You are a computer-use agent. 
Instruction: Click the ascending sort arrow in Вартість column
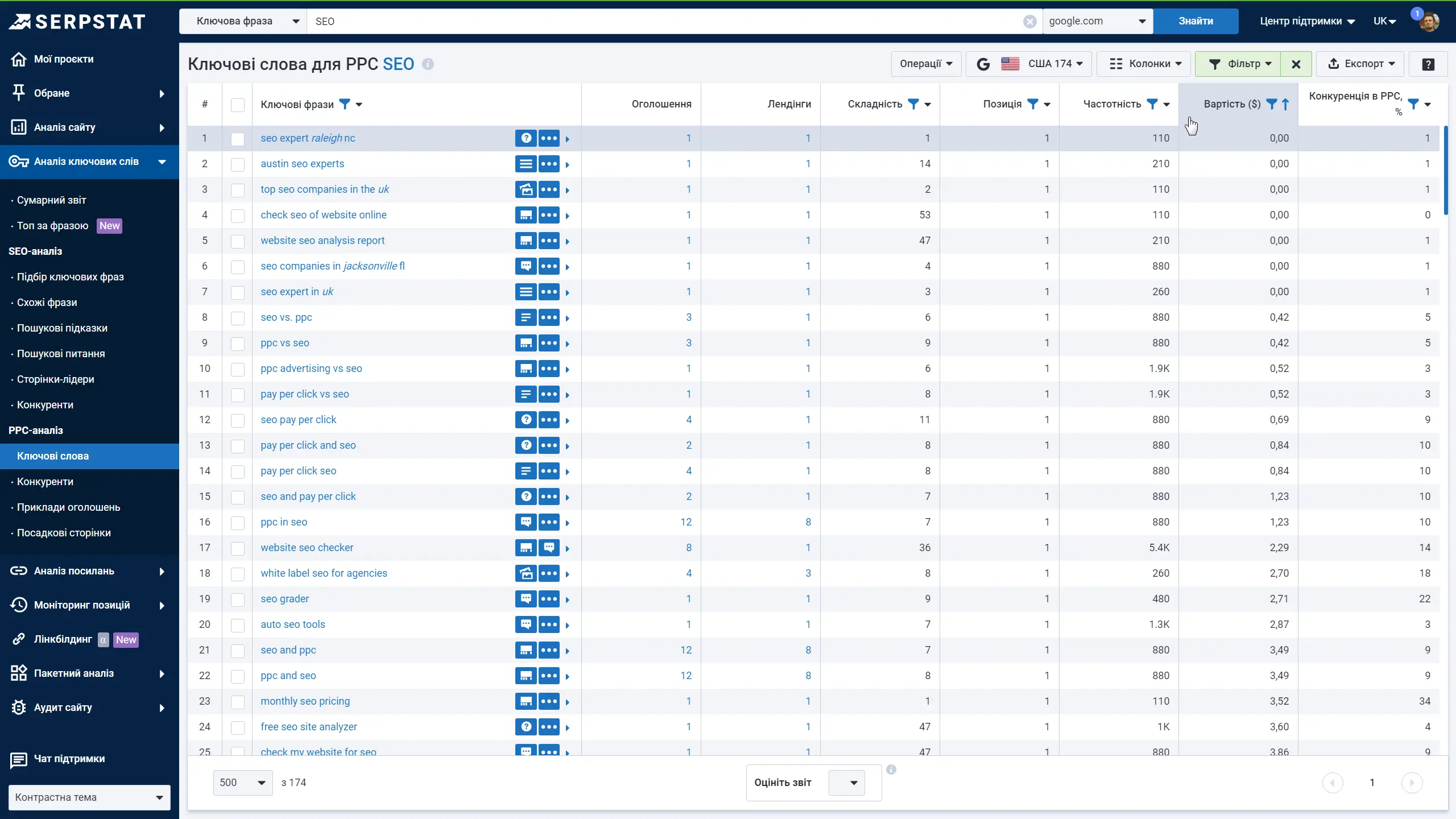[x=1286, y=104]
